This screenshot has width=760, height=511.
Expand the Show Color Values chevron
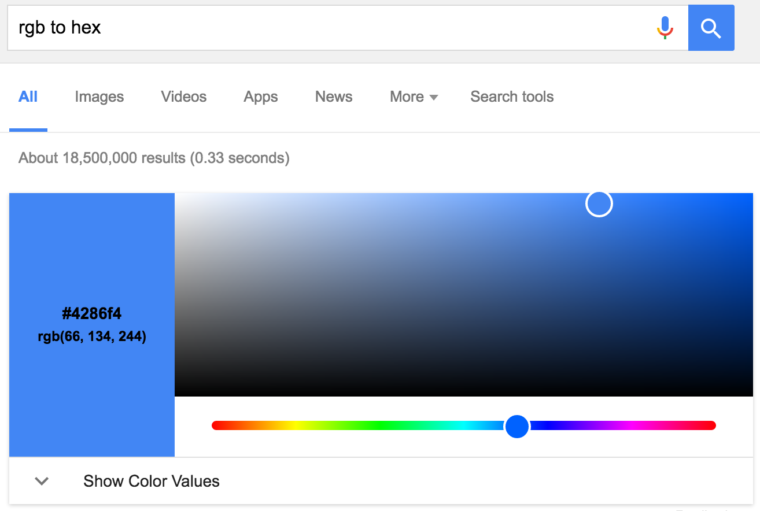coord(42,481)
